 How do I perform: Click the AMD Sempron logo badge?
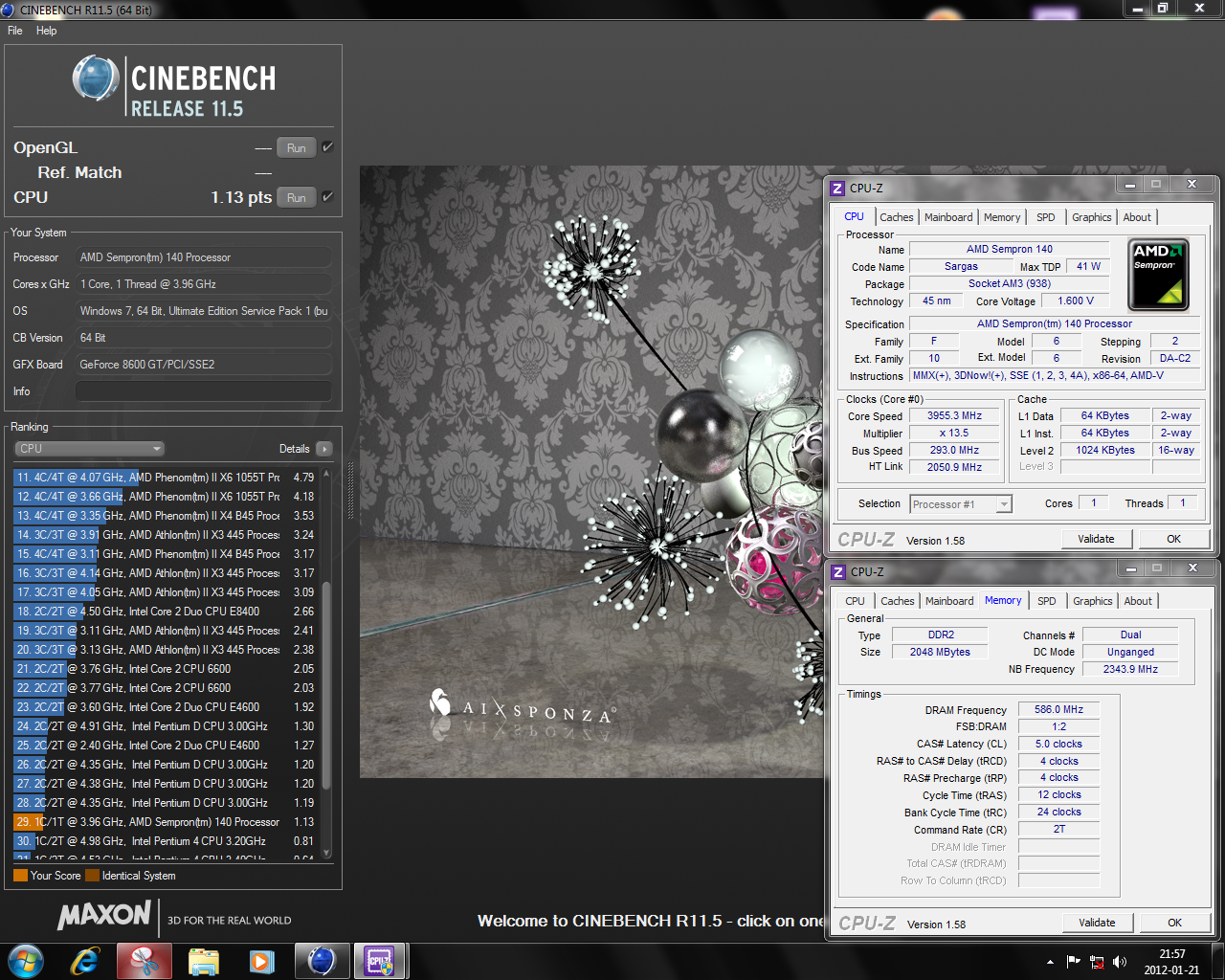pyautogui.click(x=1158, y=275)
